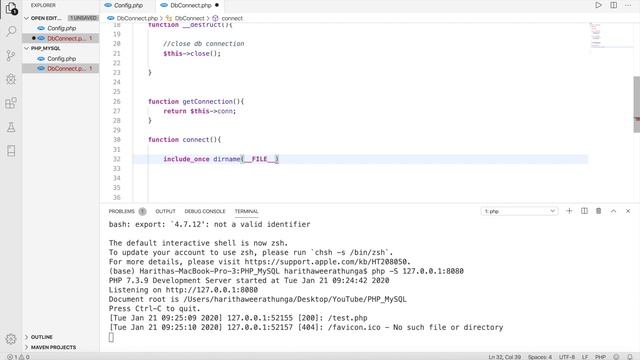640x360 pixels.
Task: Split the terminal pane
Action: (x=584, y=211)
